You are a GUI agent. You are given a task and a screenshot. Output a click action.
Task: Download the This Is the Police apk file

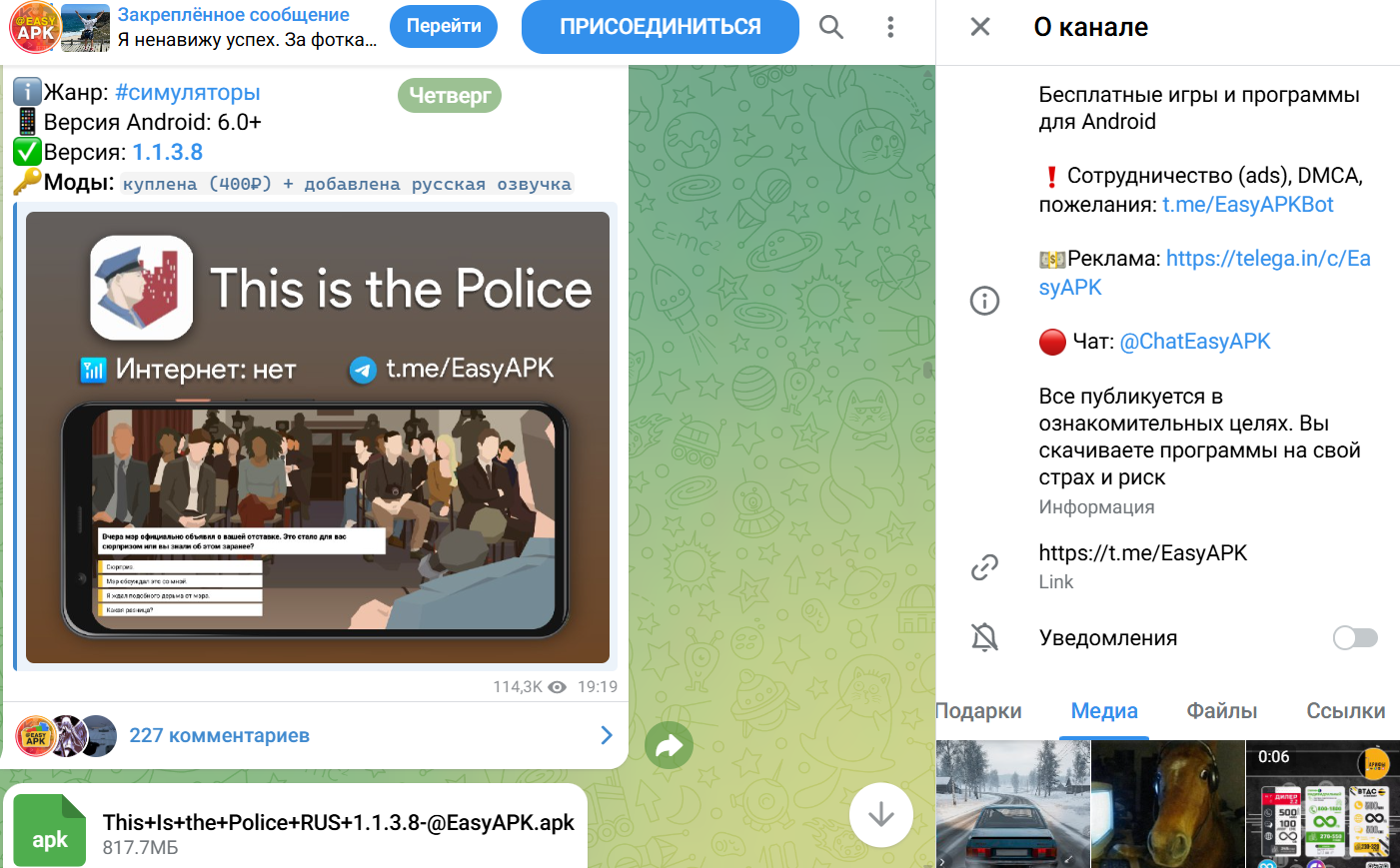(x=49, y=831)
